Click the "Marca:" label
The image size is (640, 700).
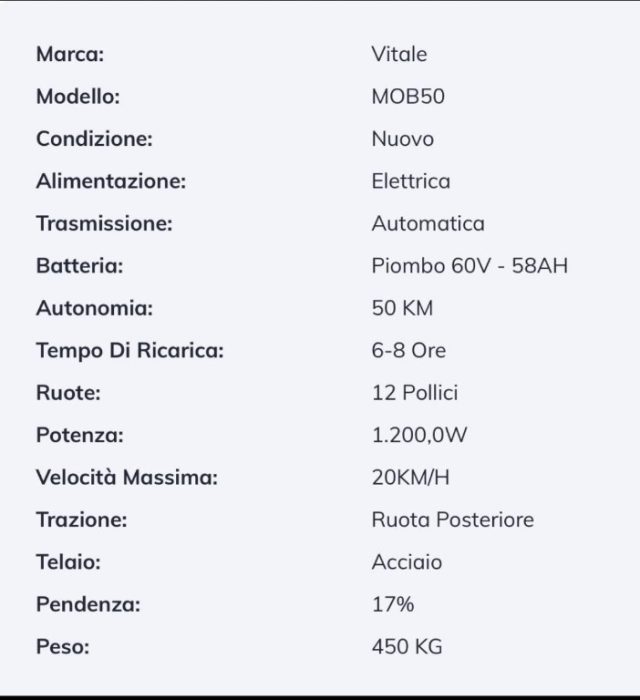pyautogui.click(x=70, y=55)
